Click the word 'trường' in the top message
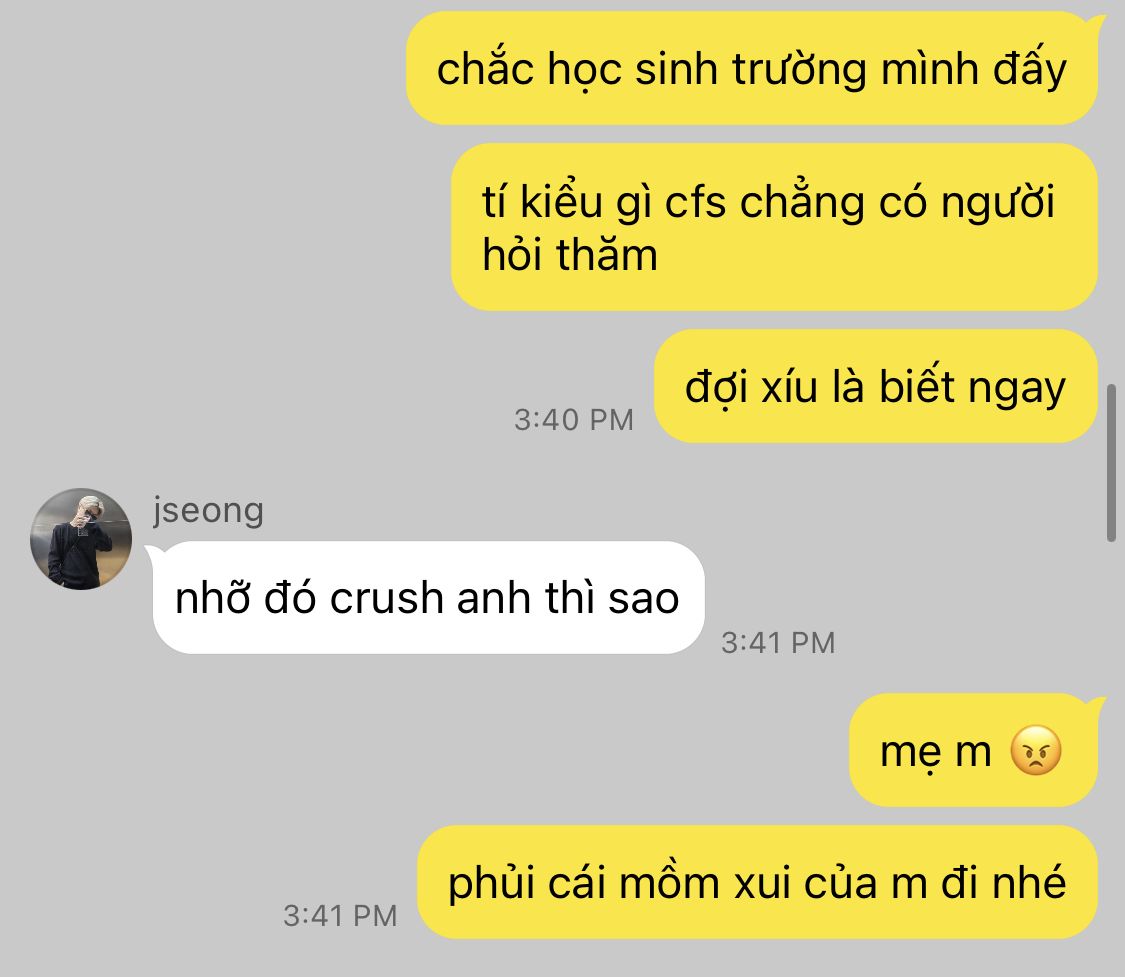 coord(799,71)
